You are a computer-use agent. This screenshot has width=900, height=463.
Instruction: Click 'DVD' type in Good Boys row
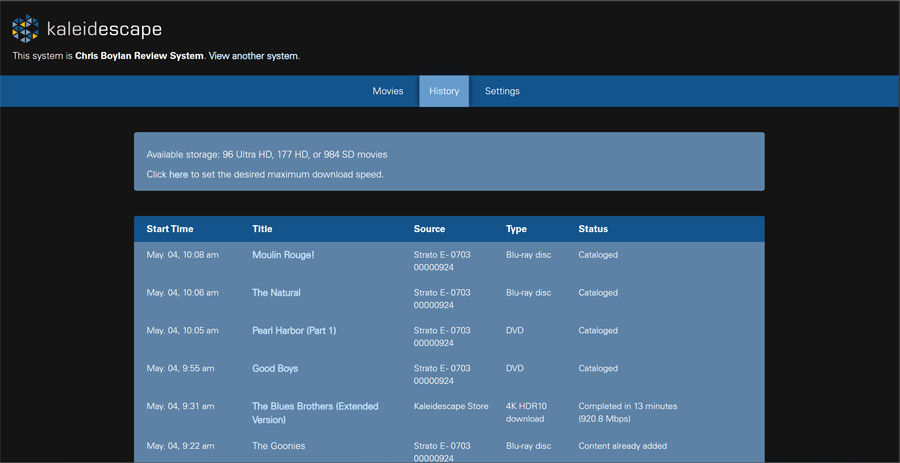point(515,368)
